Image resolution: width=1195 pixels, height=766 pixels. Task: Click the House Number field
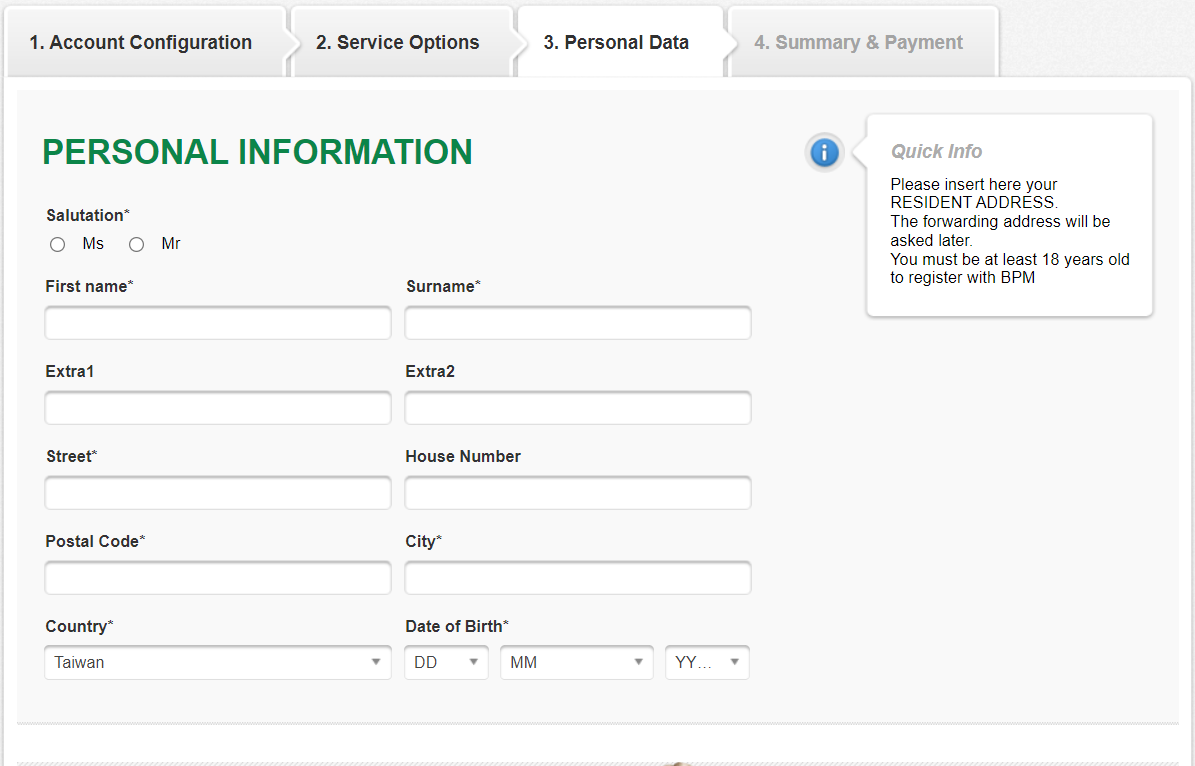(578, 493)
